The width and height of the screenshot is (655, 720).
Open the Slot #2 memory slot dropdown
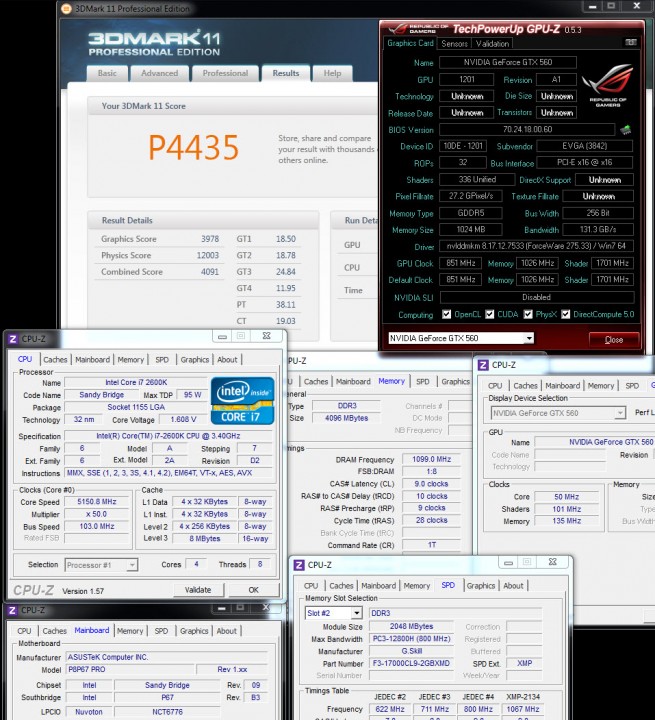356,613
